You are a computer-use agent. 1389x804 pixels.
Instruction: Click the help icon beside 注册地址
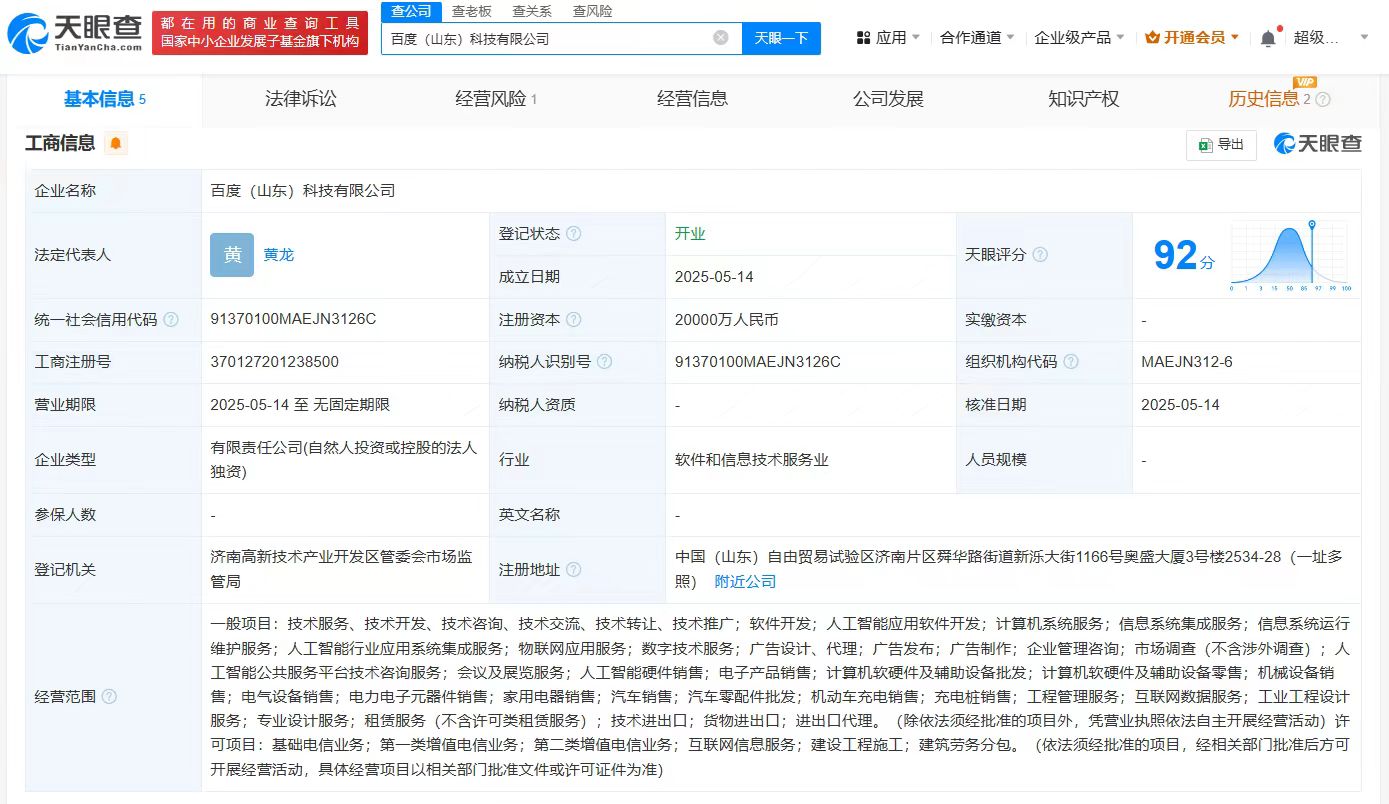pos(573,569)
